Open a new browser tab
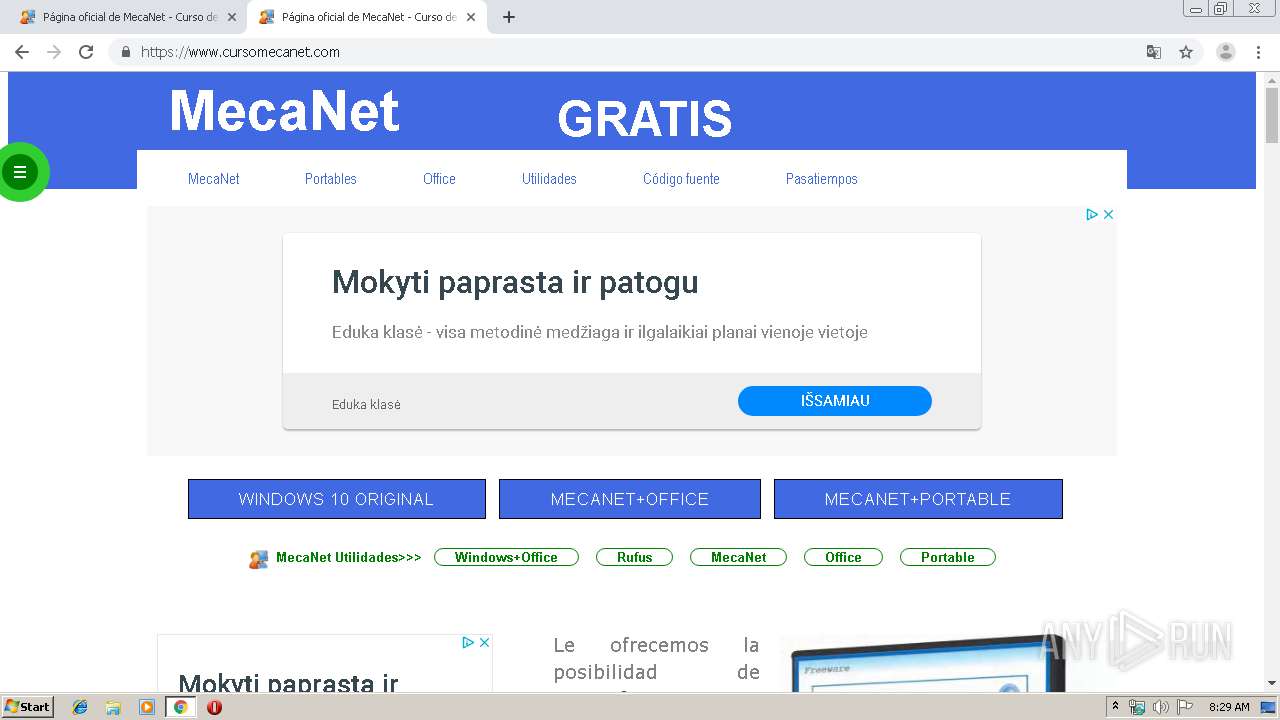 pos(509,17)
